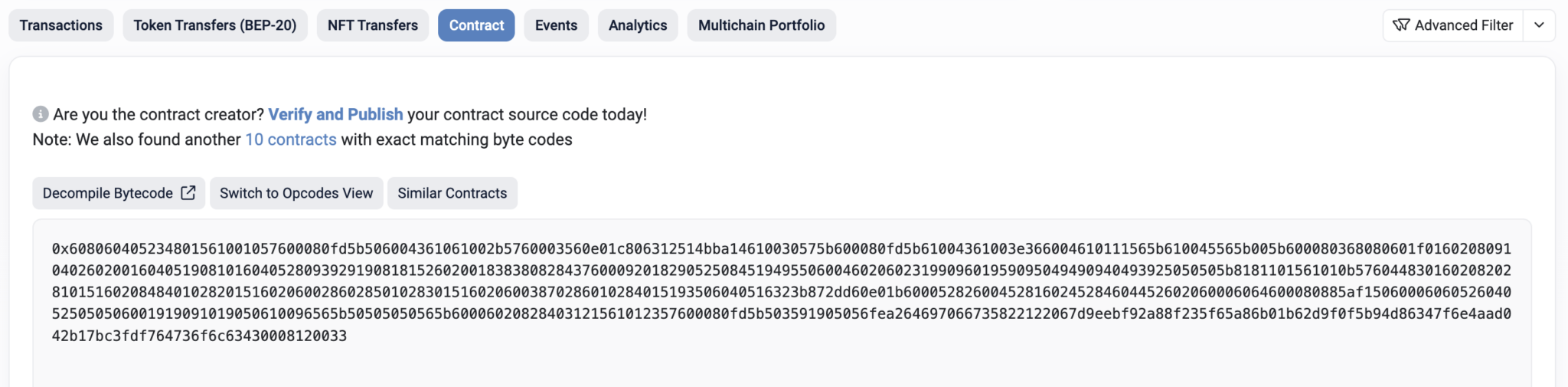Switch to Opcodes View
The width and height of the screenshot is (1568, 387).
(x=296, y=193)
